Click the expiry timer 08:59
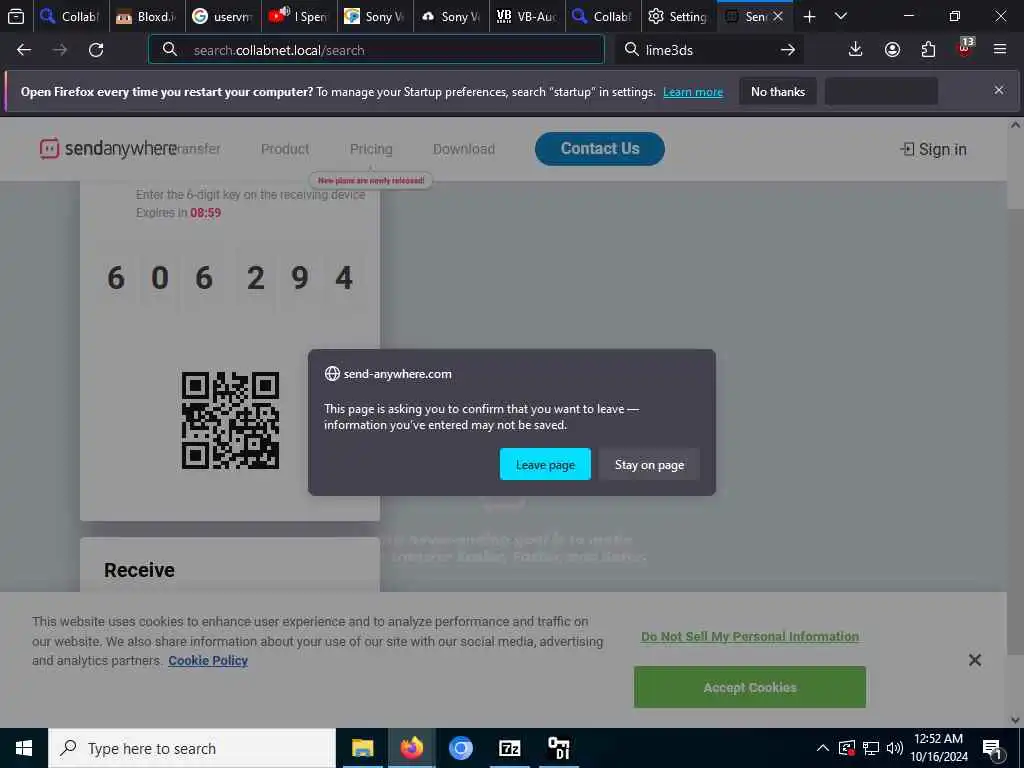 206,213
